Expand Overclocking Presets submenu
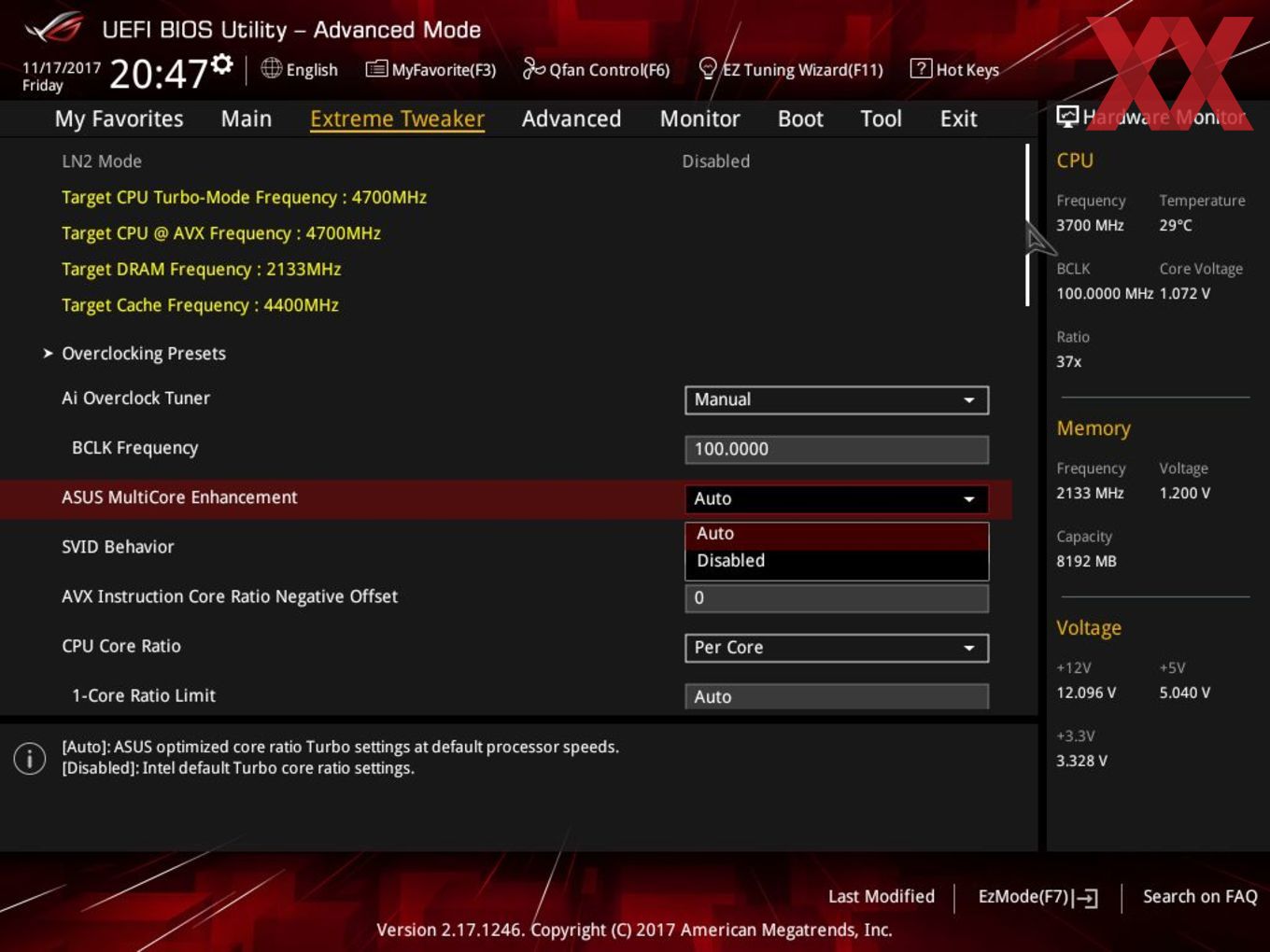1270x952 pixels. [144, 354]
